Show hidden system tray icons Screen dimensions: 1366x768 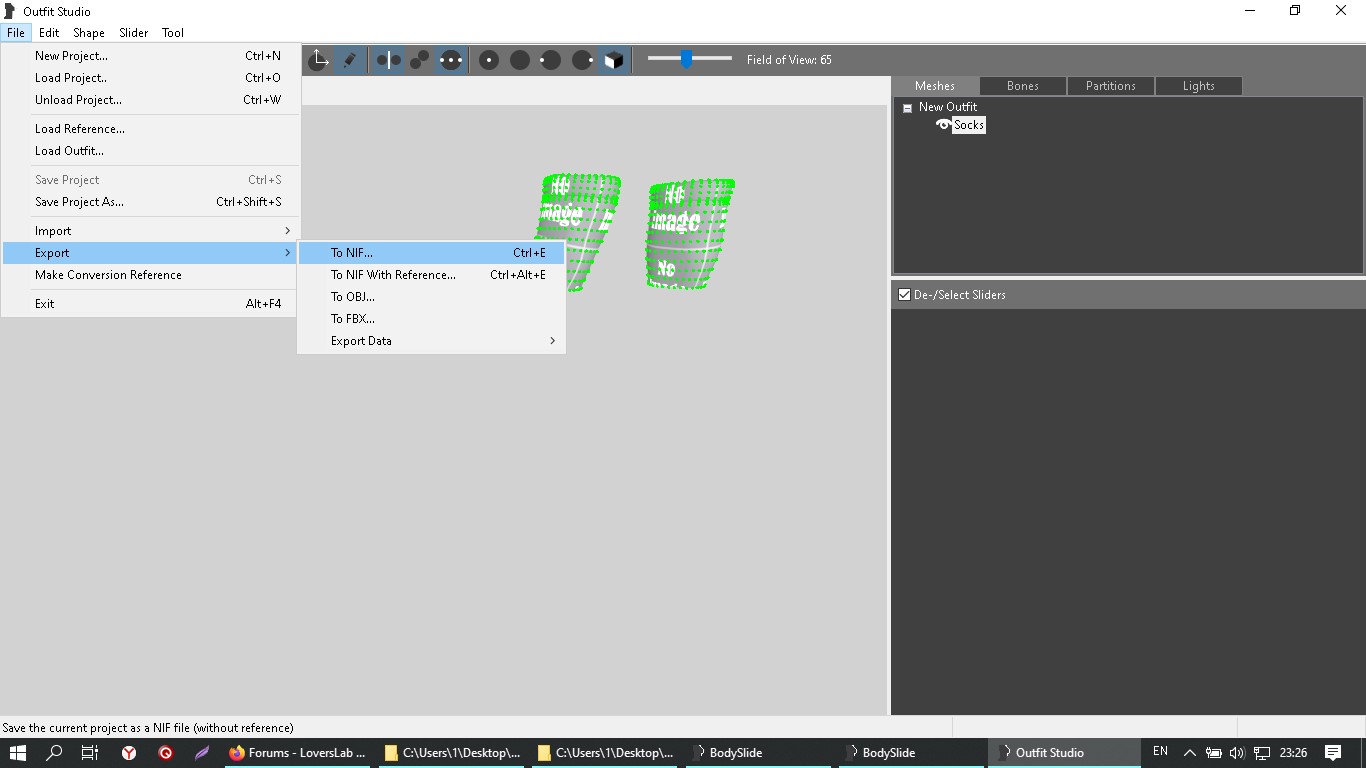click(1190, 753)
